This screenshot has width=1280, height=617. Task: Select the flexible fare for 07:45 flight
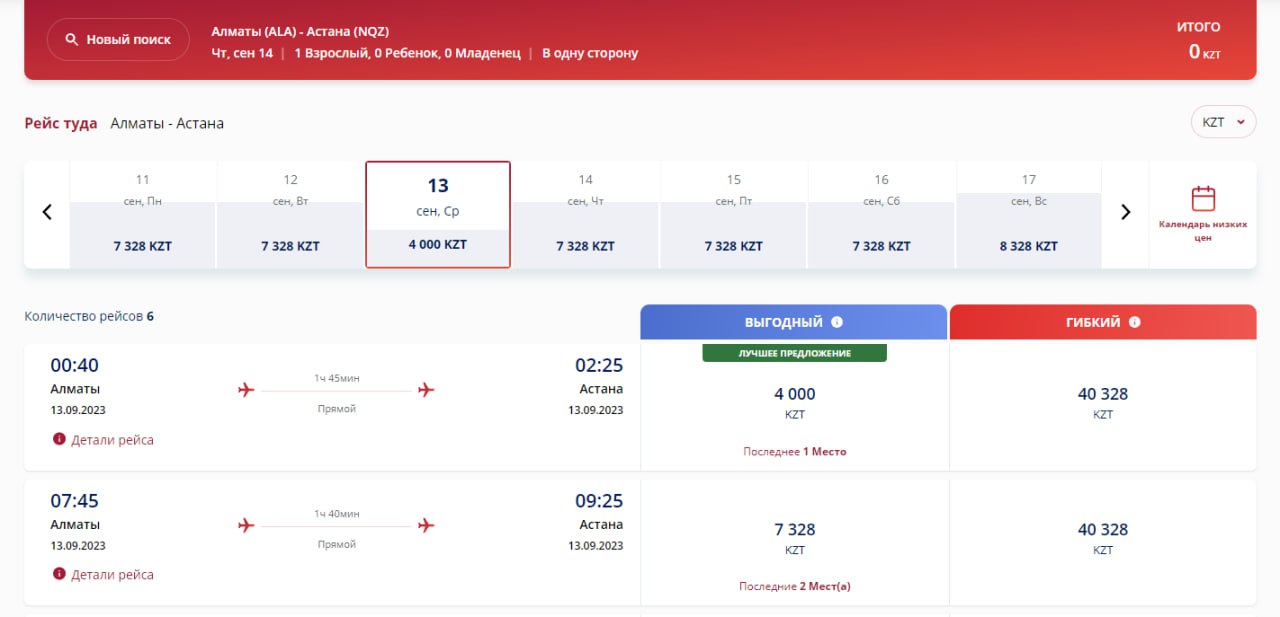click(x=1102, y=538)
